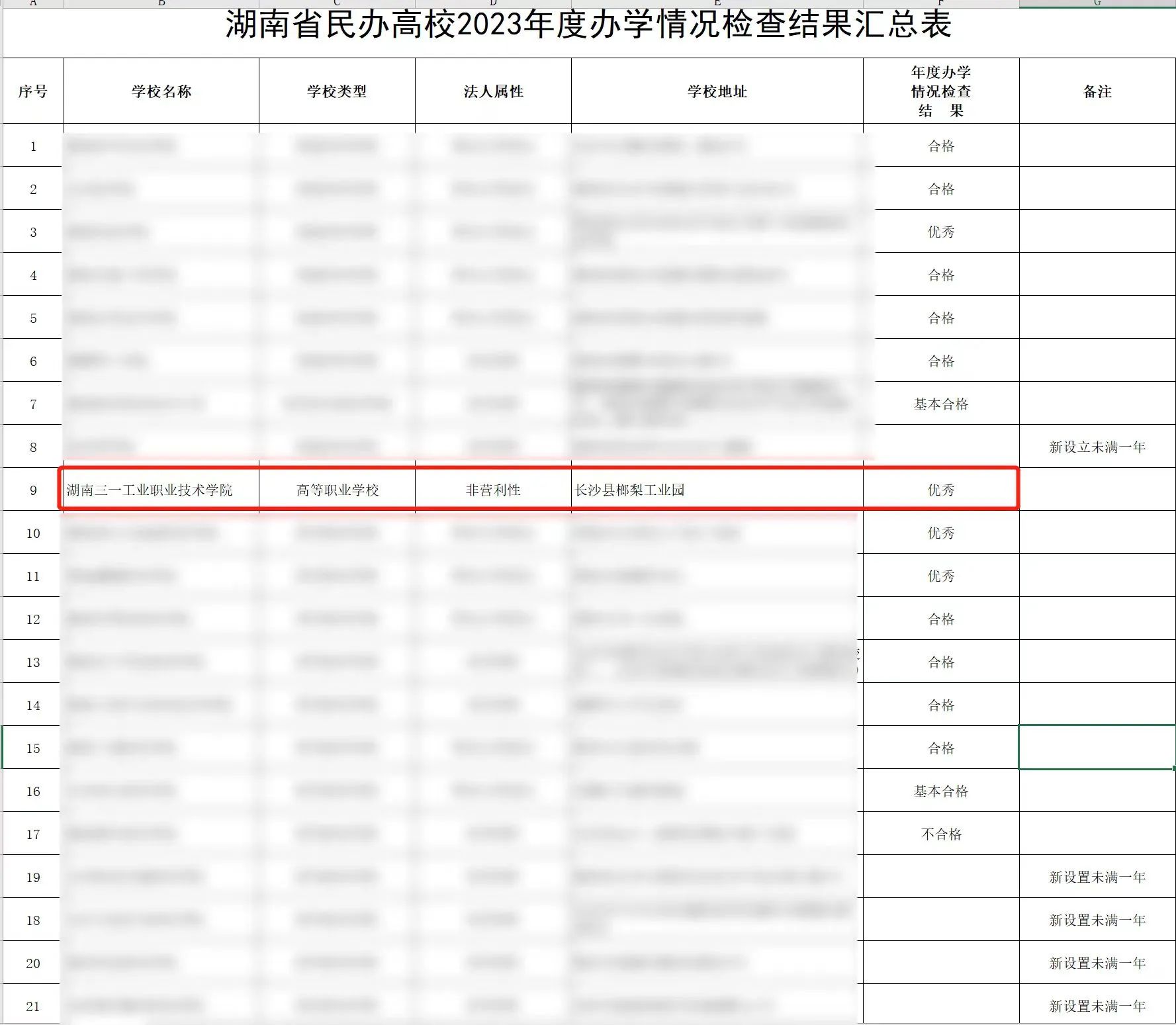1176x1025 pixels.
Task: Click the 高等职业学校 cell in row 9
Action: coord(338,490)
